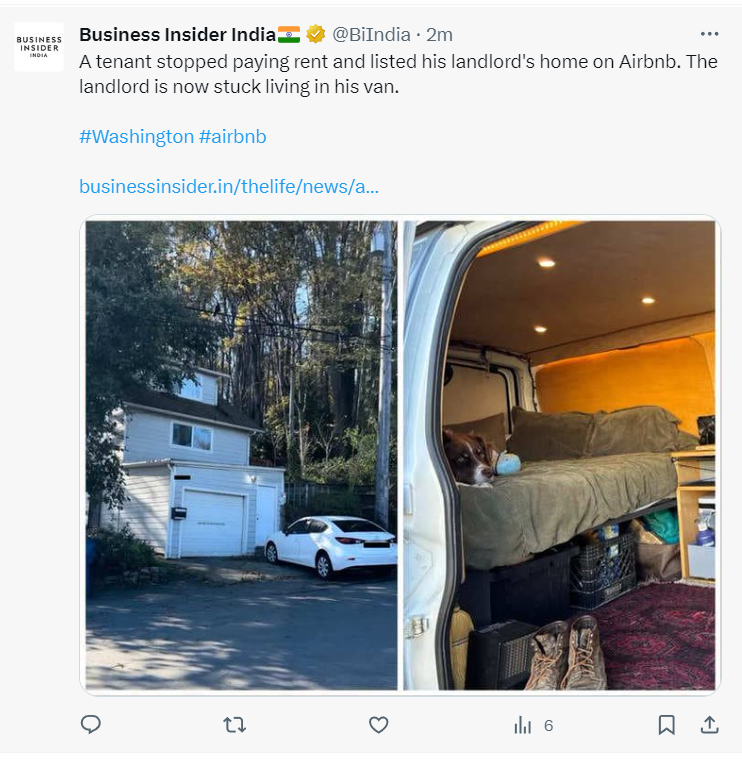Image resolution: width=742 pixels, height=762 pixels.
Task: Follow the #airbnb hashtag
Action: 233,136
